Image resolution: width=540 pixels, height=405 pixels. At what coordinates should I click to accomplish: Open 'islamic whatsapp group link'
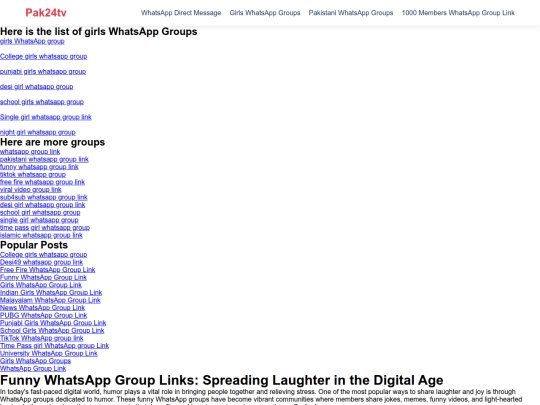[x=41, y=235]
